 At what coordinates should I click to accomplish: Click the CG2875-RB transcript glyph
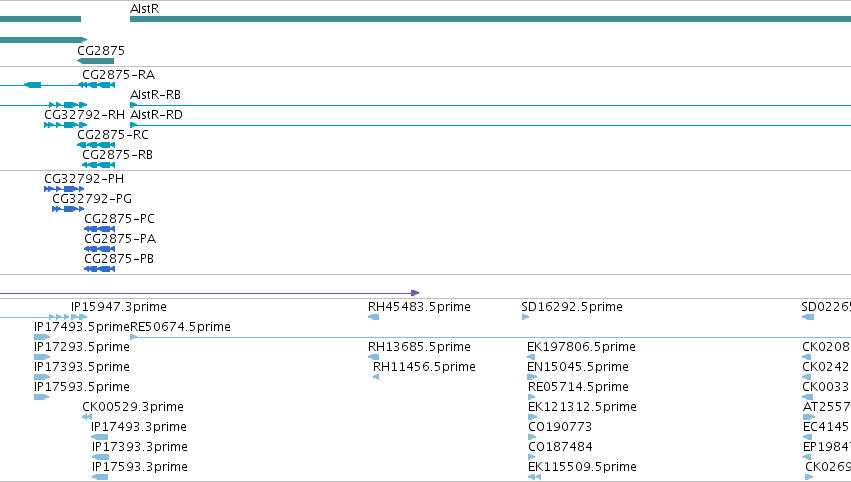point(99,165)
